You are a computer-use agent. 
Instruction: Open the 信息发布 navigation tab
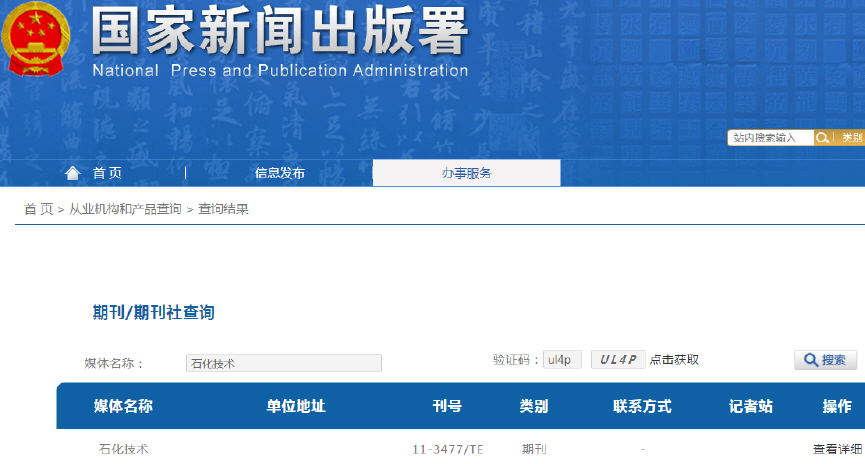pyautogui.click(x=280, y=173)
